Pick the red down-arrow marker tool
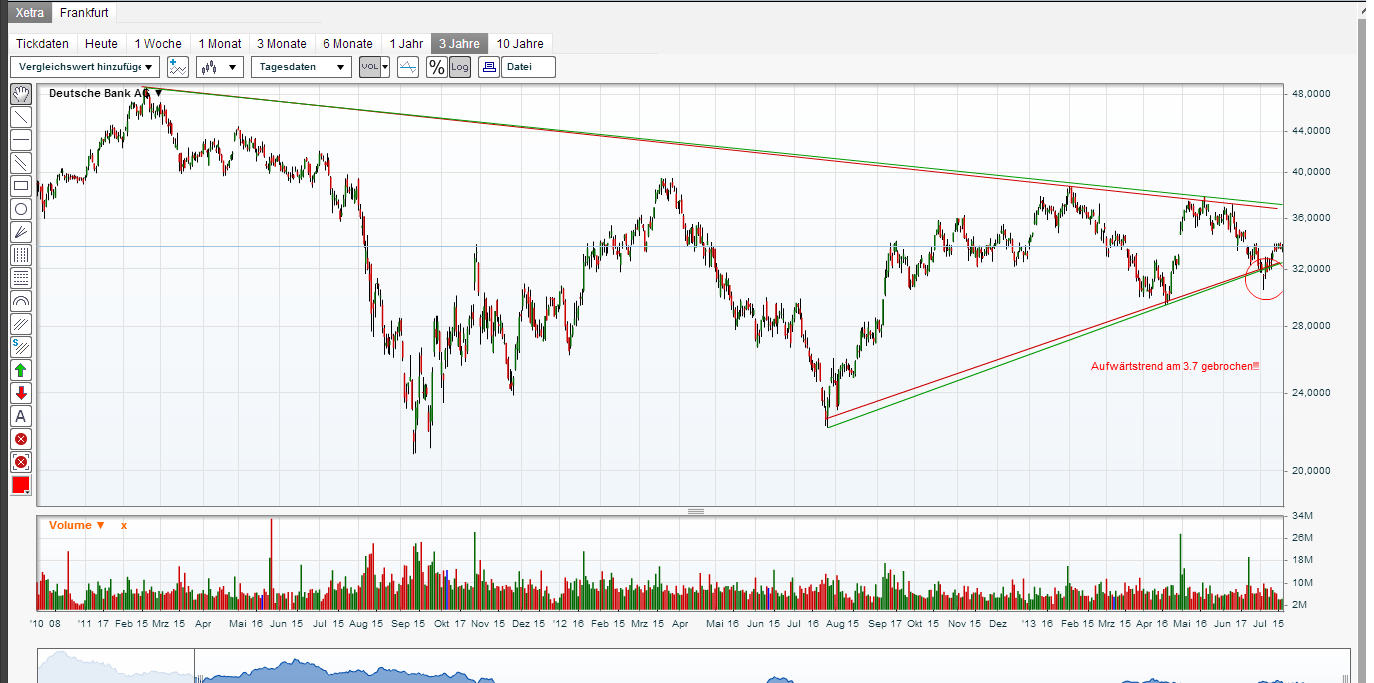Viewport: 1374px width, 683px height. [x=20, y=393]
